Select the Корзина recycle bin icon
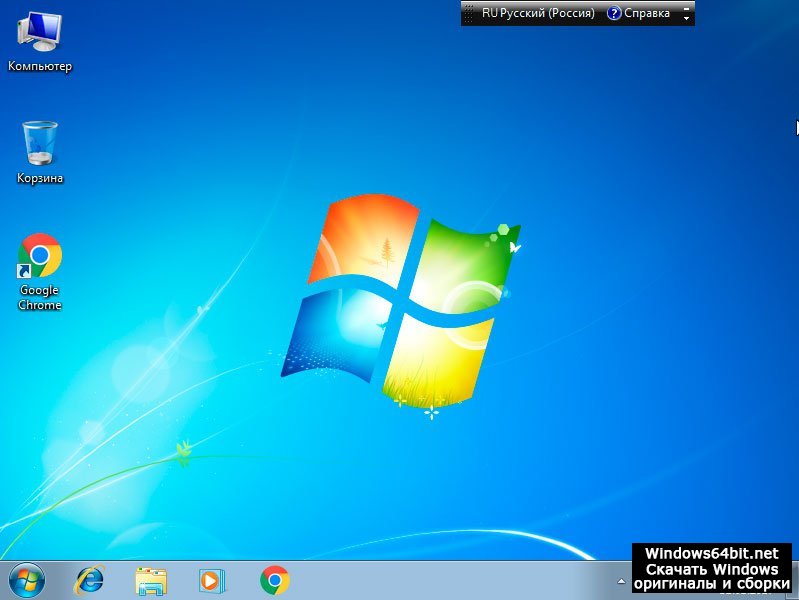The height and width of the screenshot is (600, 799). [x=40, y=143]
